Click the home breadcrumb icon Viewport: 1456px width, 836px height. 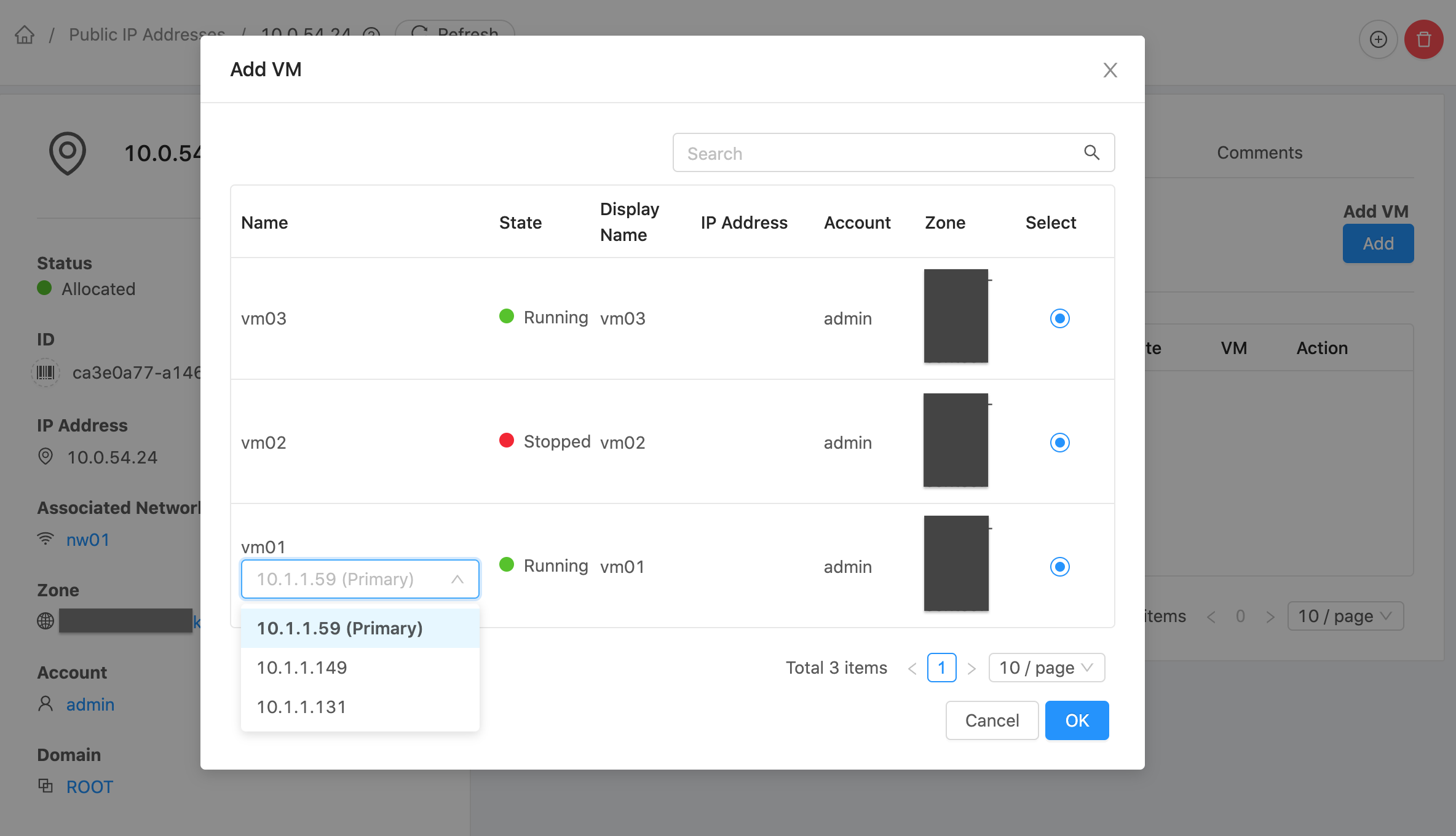point(25,34)
